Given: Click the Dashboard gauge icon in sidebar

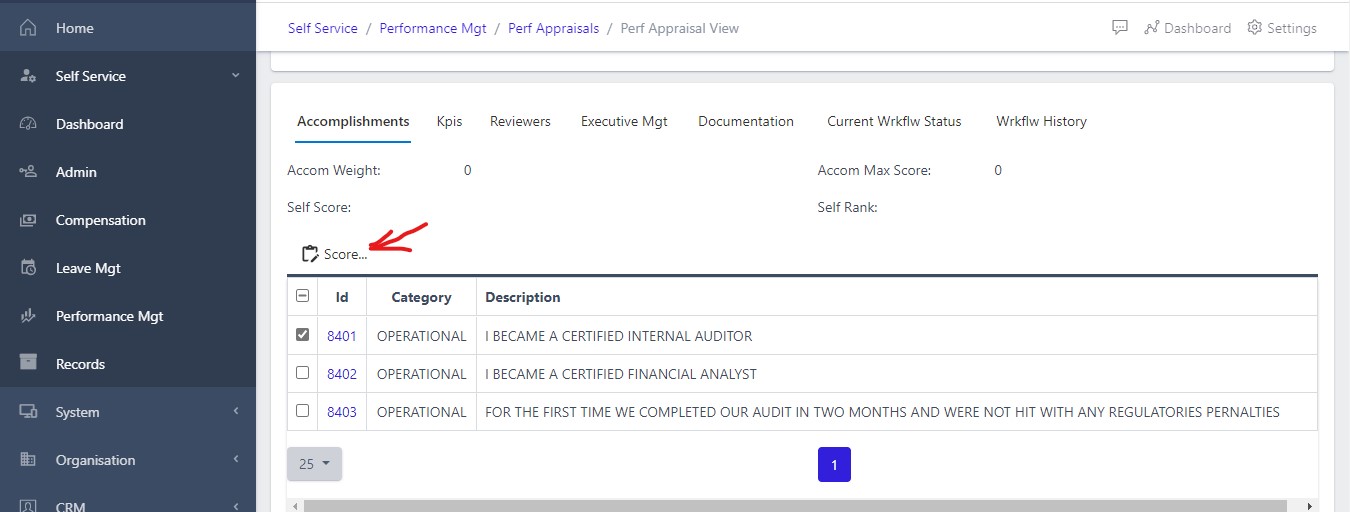Looking at the screenshot, I should pyautogui.click(x=28, y=124).
